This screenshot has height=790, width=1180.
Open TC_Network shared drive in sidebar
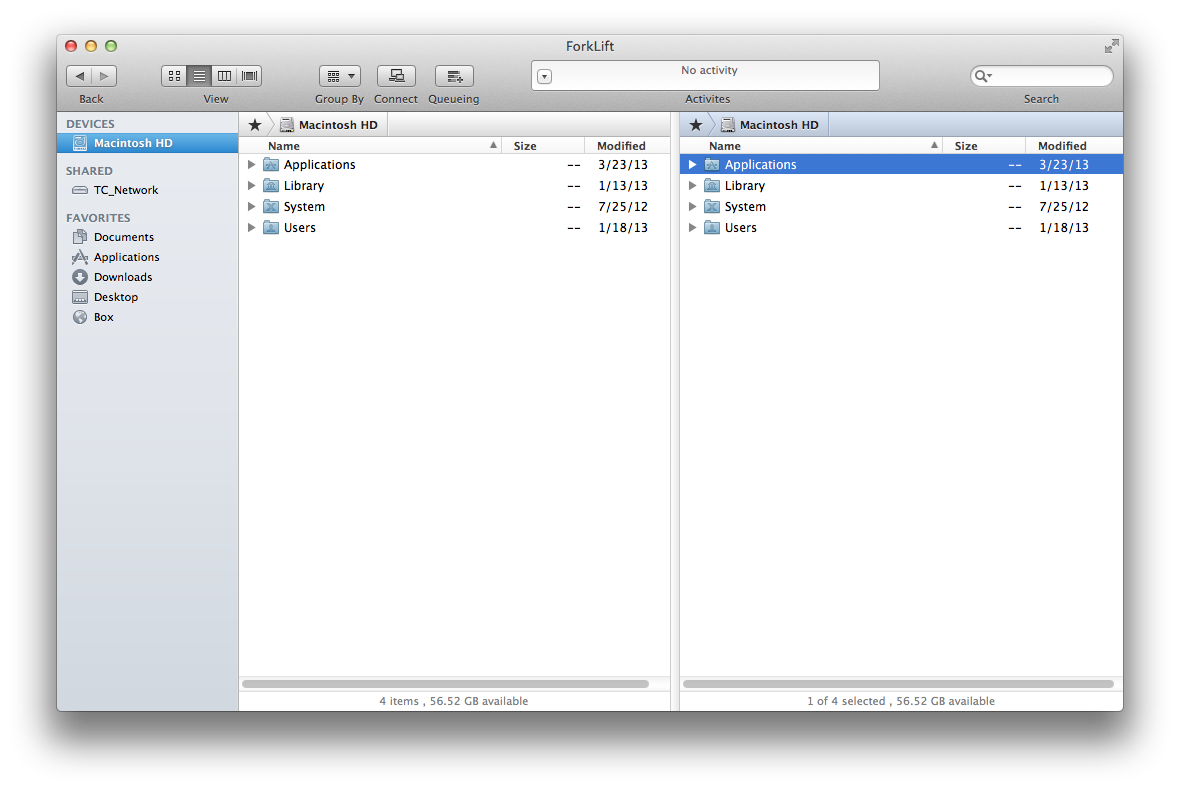click(148, 190)
